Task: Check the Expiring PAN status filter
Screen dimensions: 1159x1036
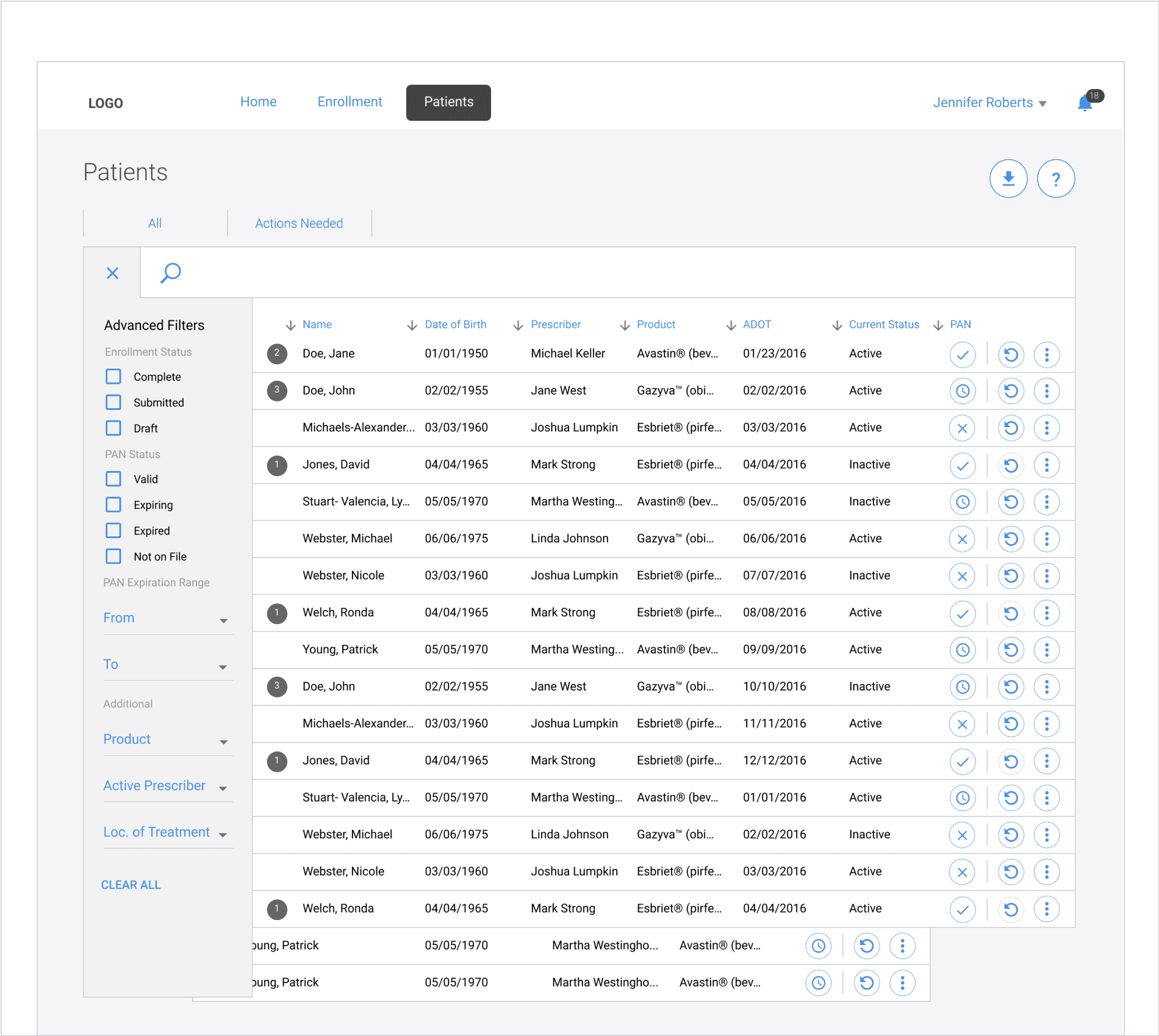Action: (x=113, y=505)
